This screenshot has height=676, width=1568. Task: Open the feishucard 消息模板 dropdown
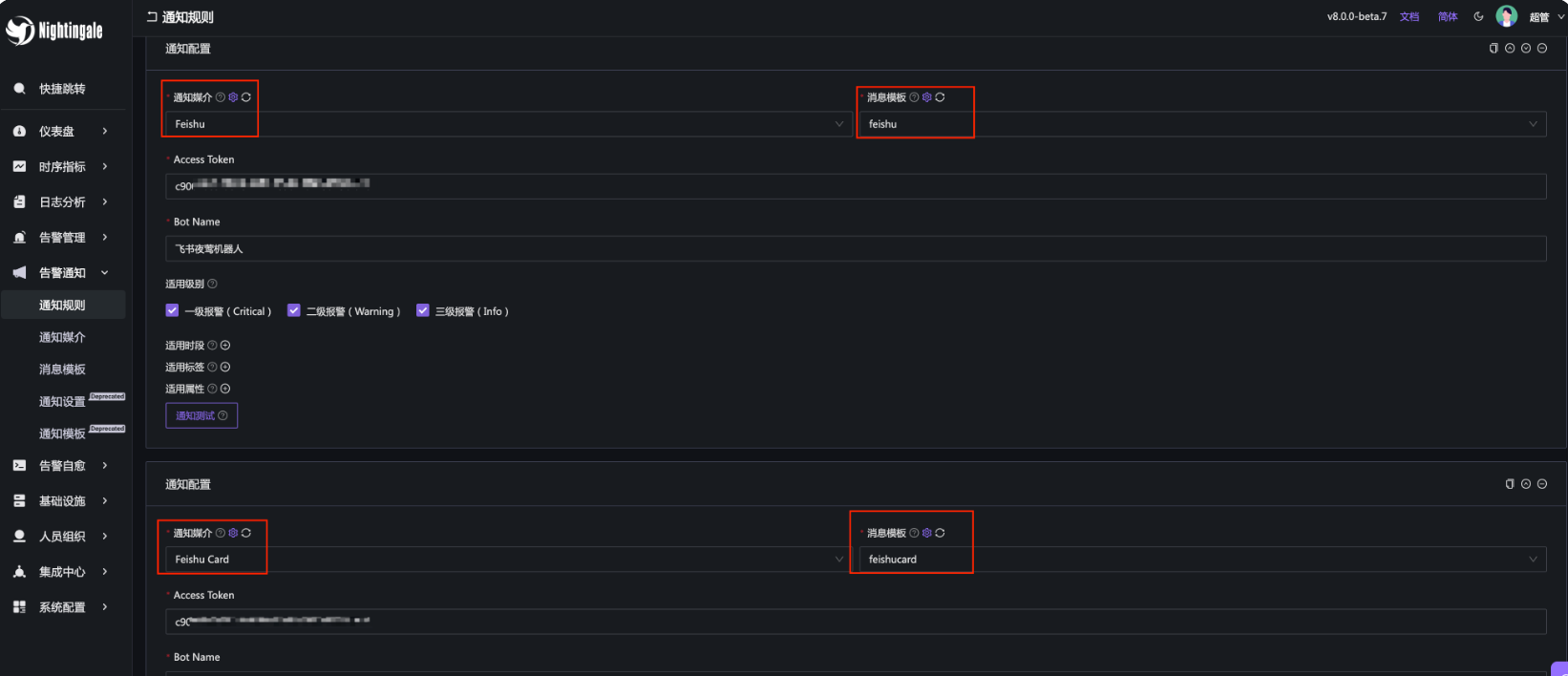[x=1202, y=560]
